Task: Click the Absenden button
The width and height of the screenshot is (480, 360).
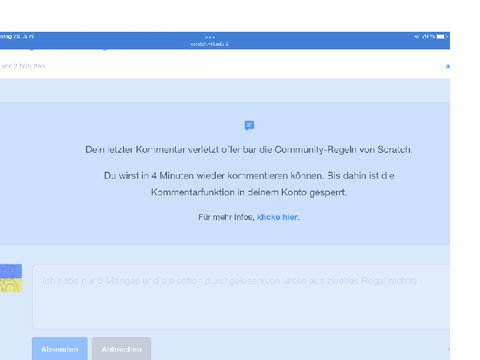Action: point(60,349)
